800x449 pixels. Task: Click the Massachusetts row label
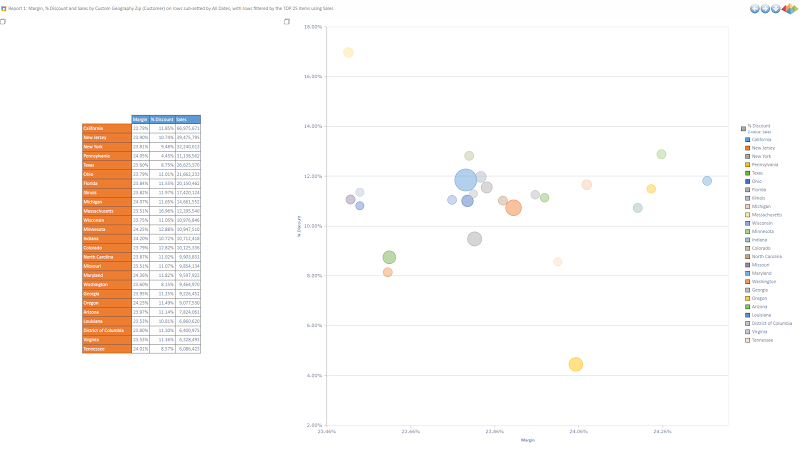click(x=98, y=211)
